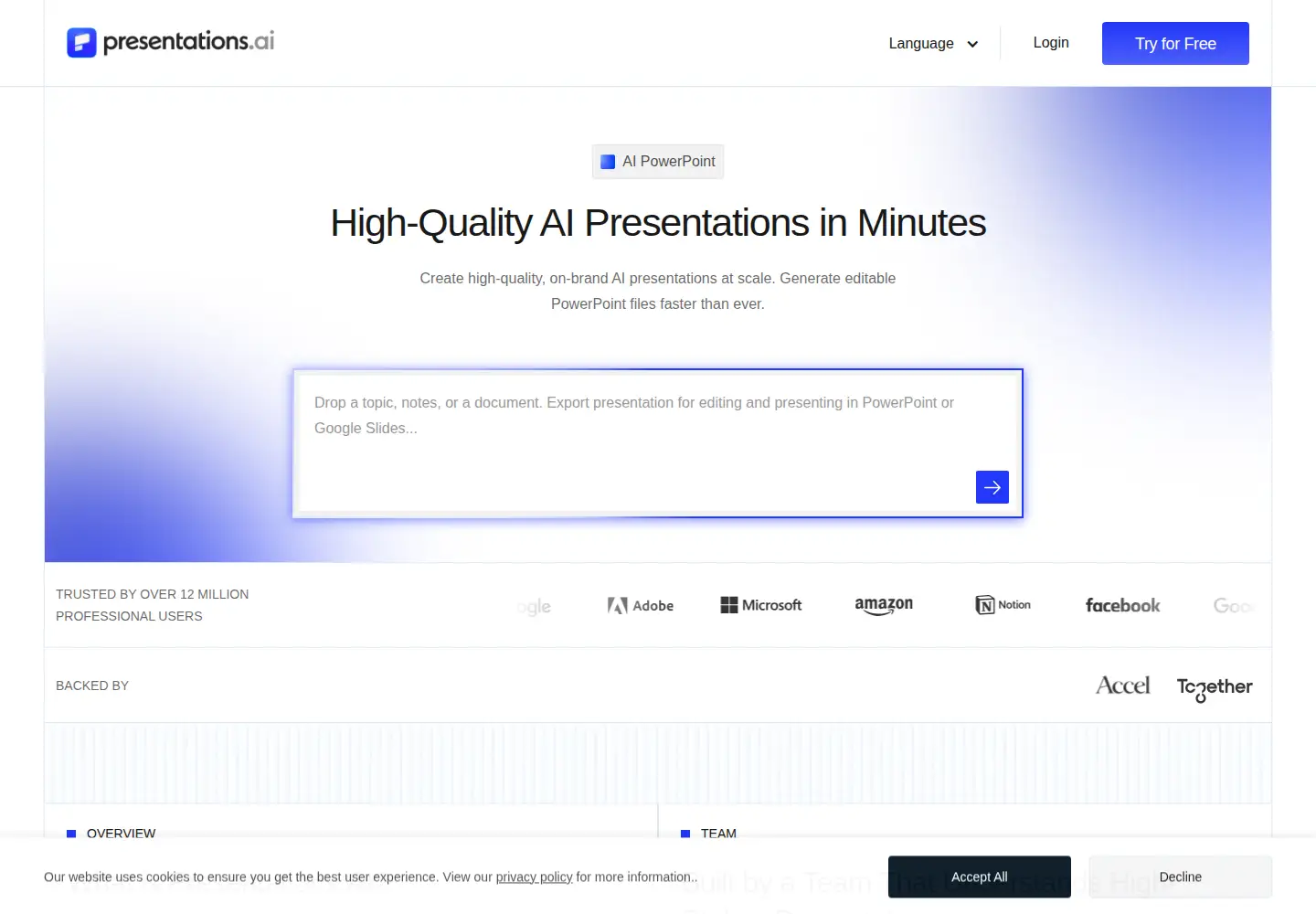Click the amazon logo
Screen dimensions: 1316x914
pos(884,606)
